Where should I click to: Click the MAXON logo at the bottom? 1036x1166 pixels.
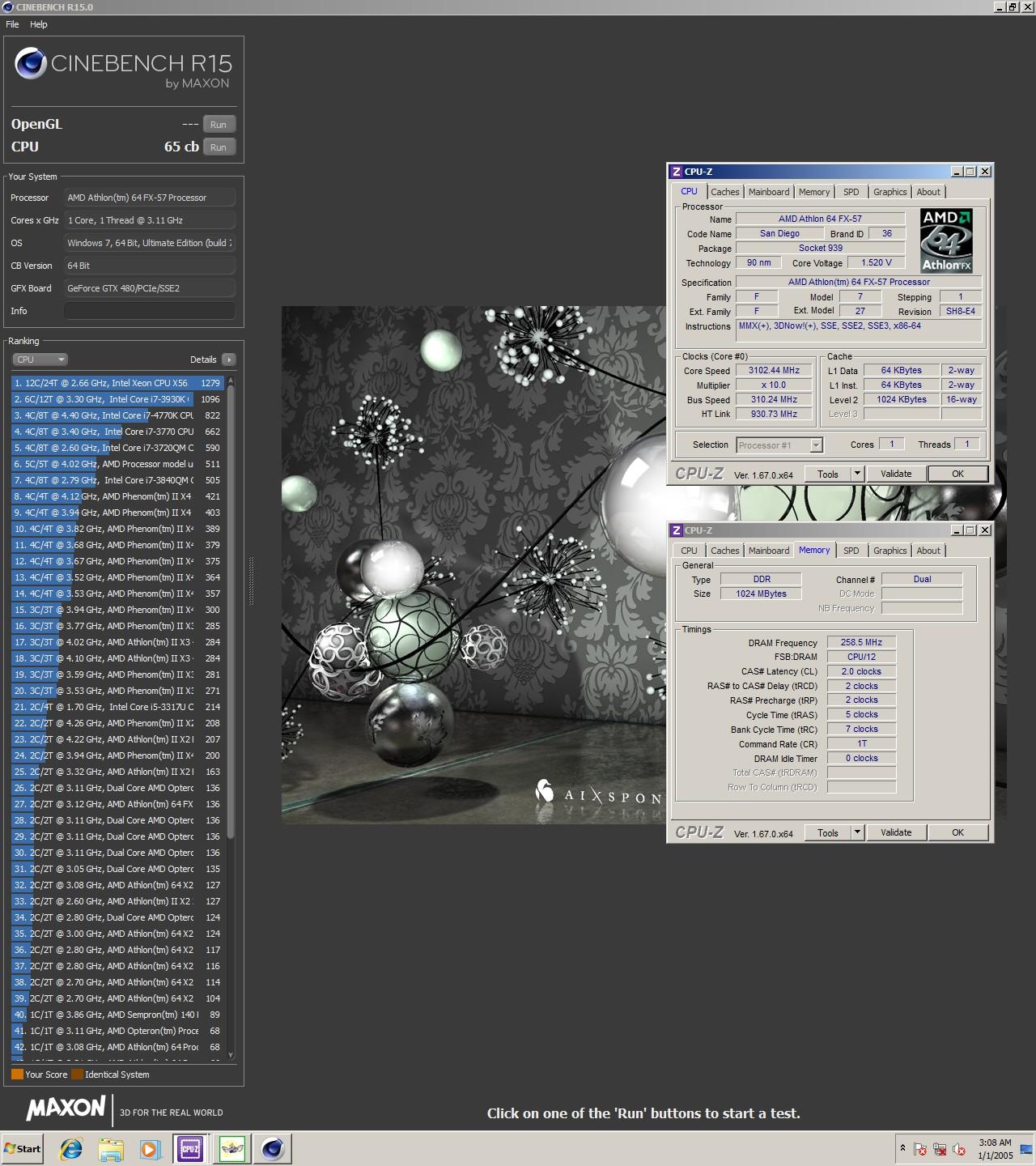click(66, 1109)
